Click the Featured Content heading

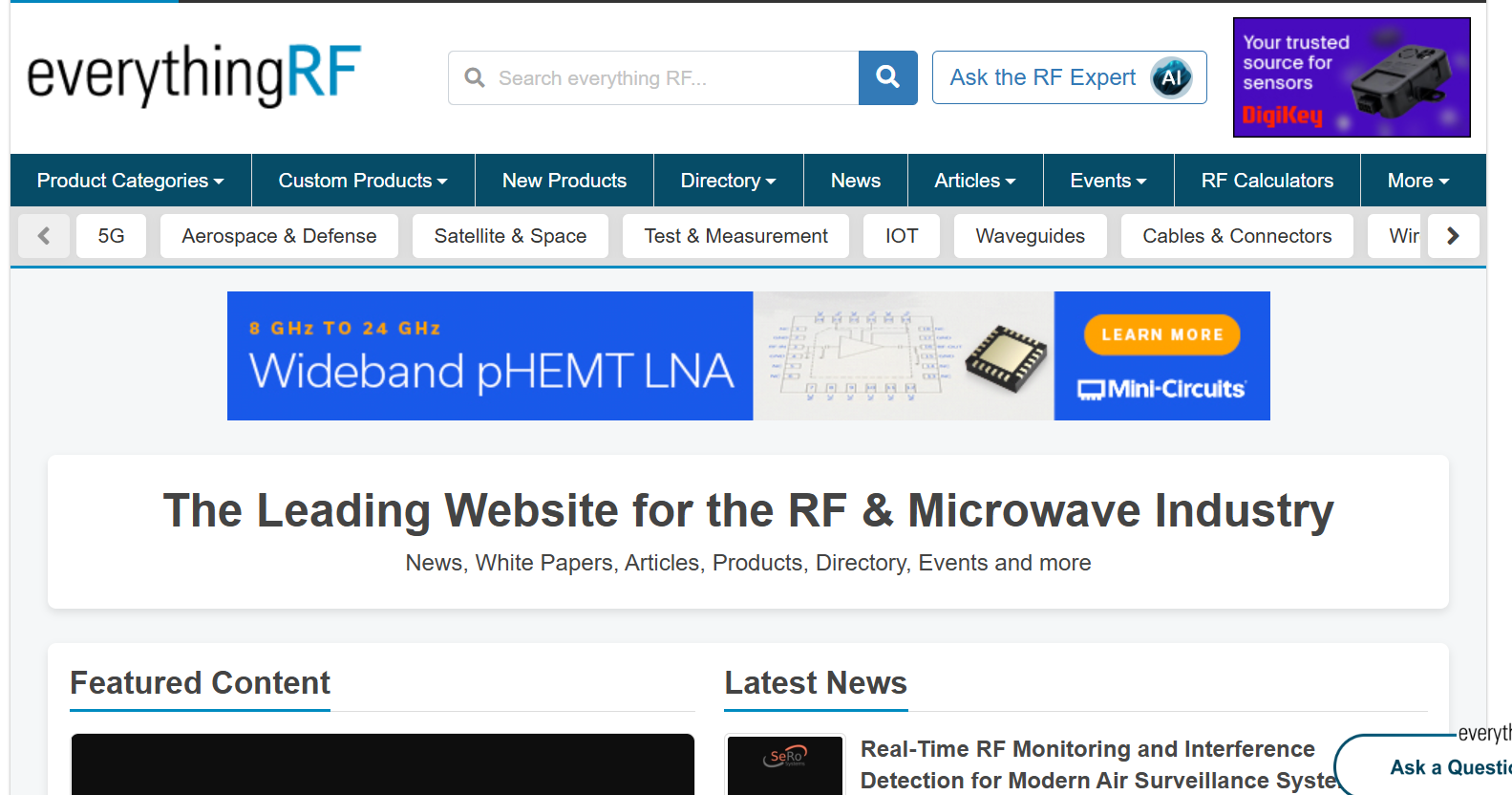[200, 683]
